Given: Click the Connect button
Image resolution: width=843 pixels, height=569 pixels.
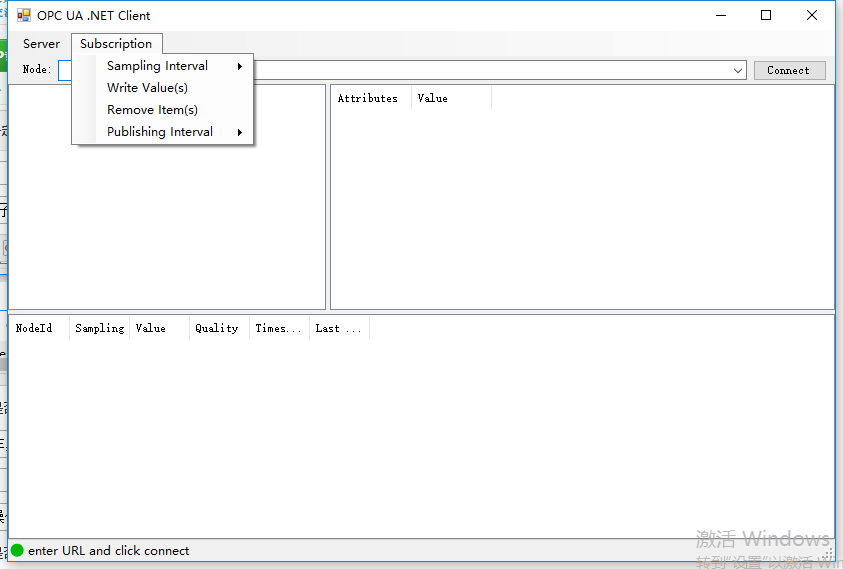Looking at the screenshot, I should pos(789,70).
